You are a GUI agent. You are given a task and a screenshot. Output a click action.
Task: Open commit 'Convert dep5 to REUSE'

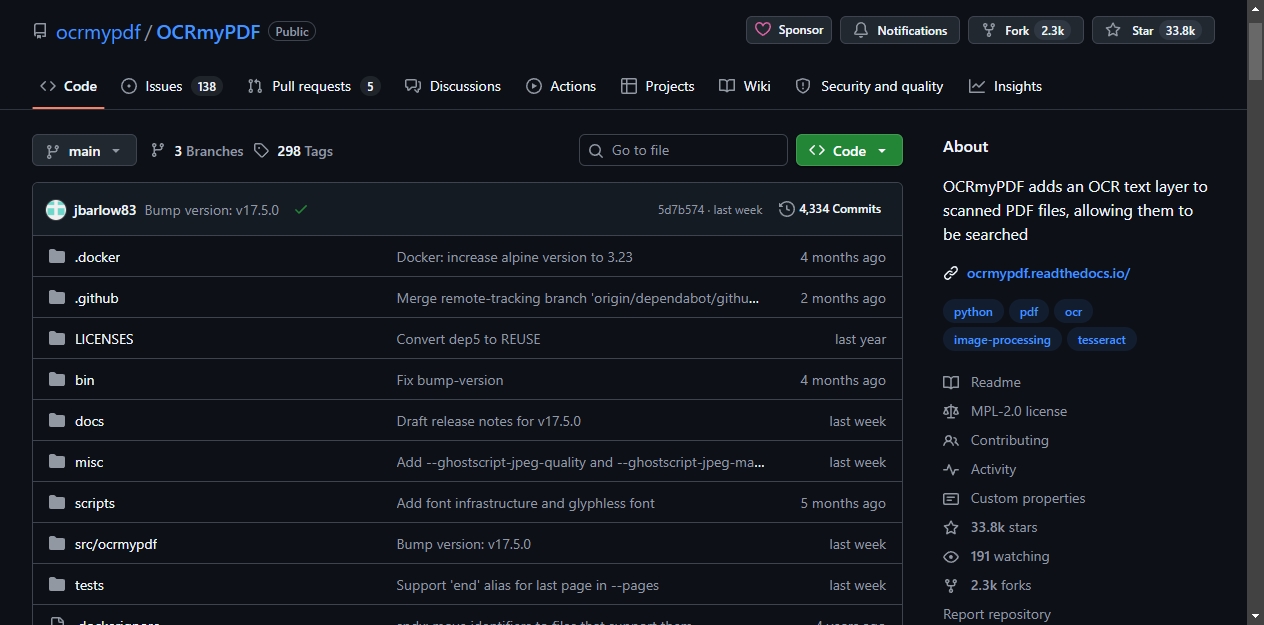(468, 339)
